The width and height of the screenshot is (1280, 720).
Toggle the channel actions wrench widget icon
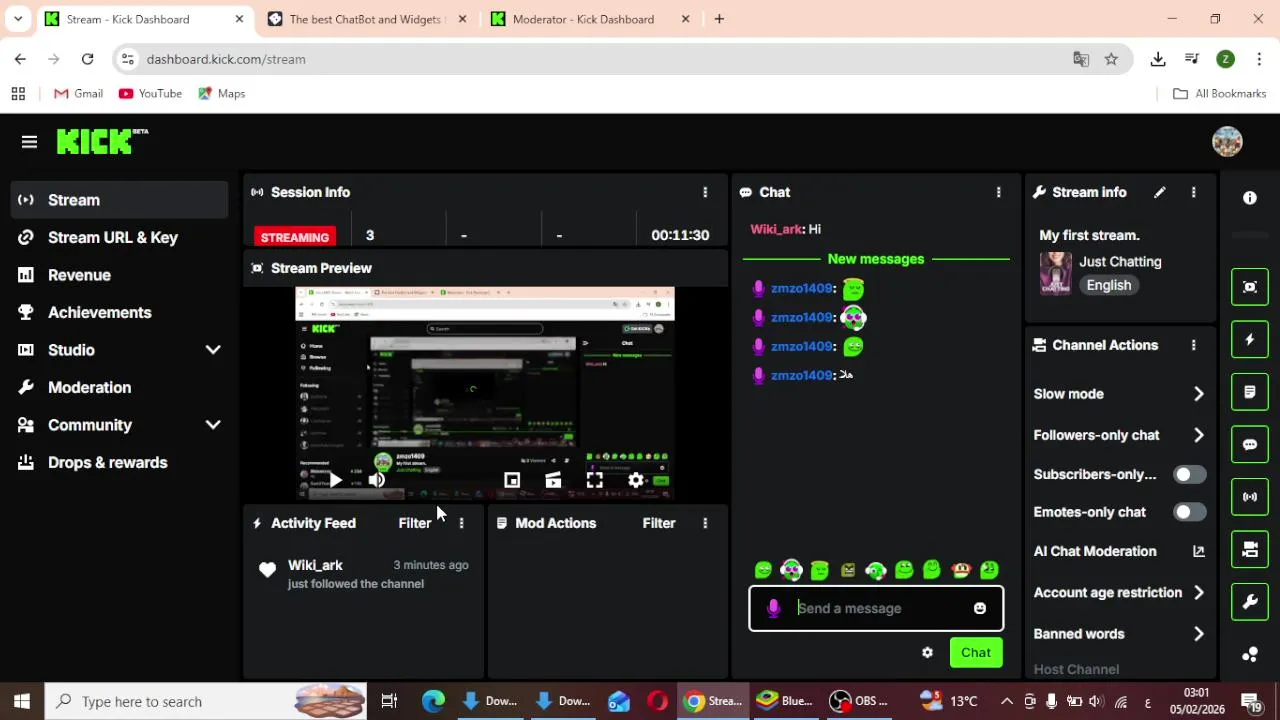point(1250,602)
